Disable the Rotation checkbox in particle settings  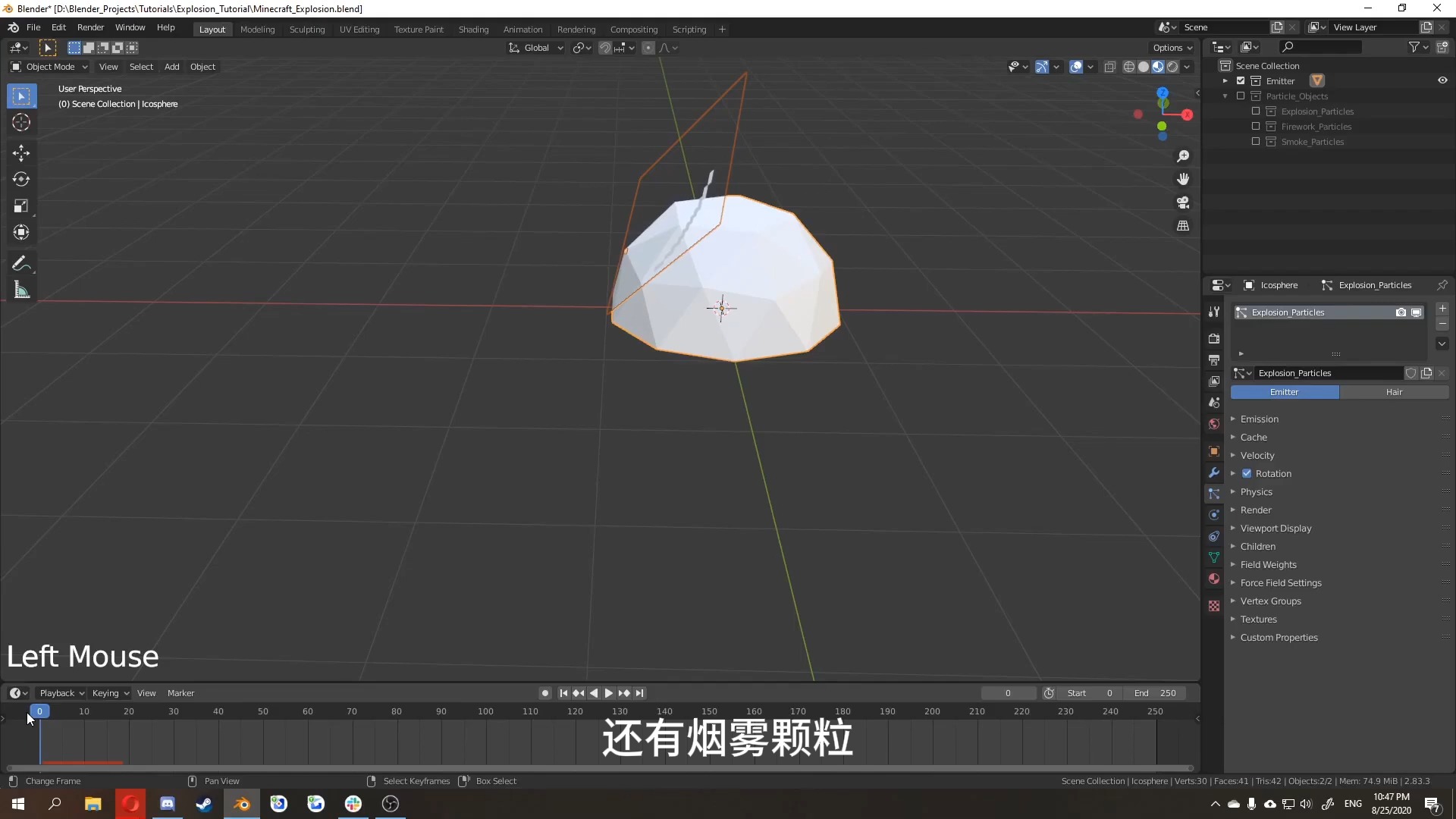click(1247, 473)
